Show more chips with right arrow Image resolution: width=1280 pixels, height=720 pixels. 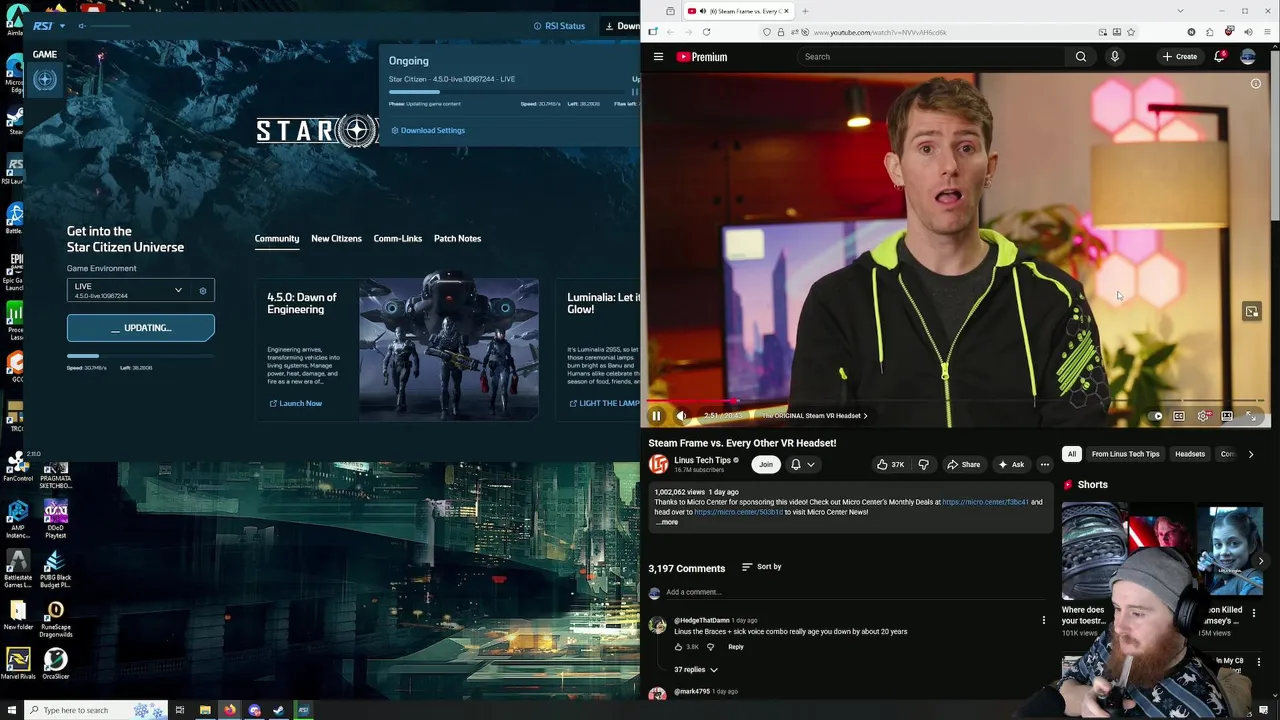1251,454
